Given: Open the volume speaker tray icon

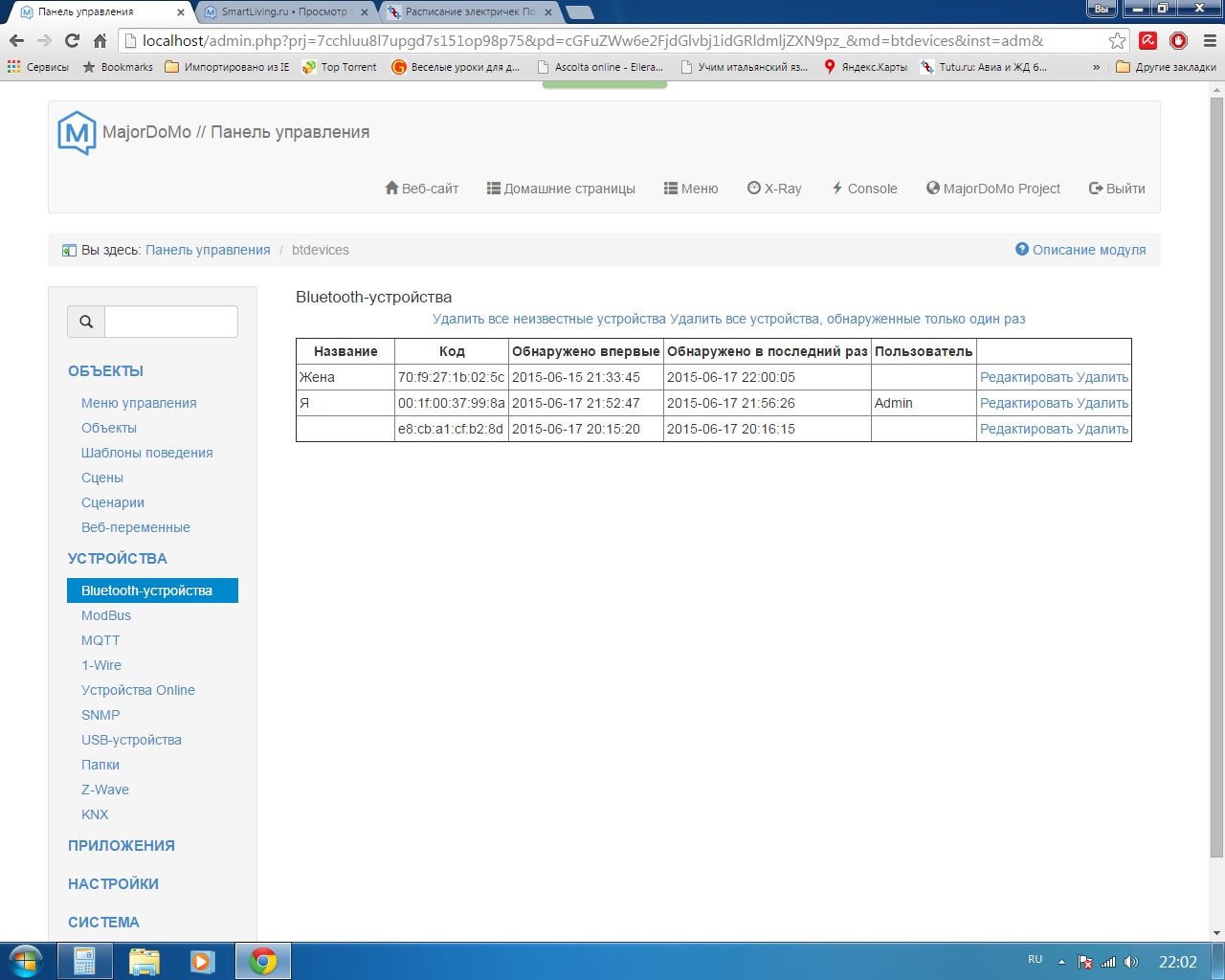Looking at the screenshot, I should pyautogui.click(x=1131, y=962).
